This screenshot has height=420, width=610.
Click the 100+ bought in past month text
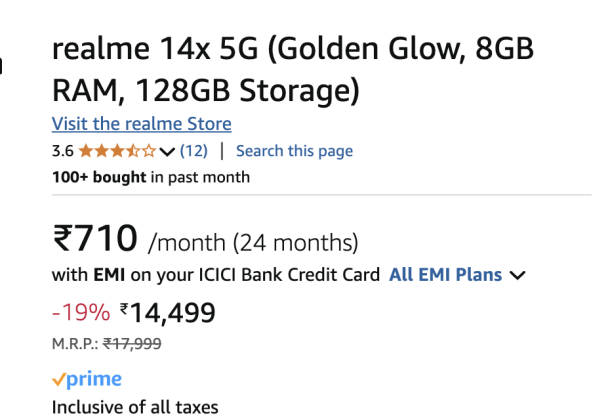[x=150, y=177]
